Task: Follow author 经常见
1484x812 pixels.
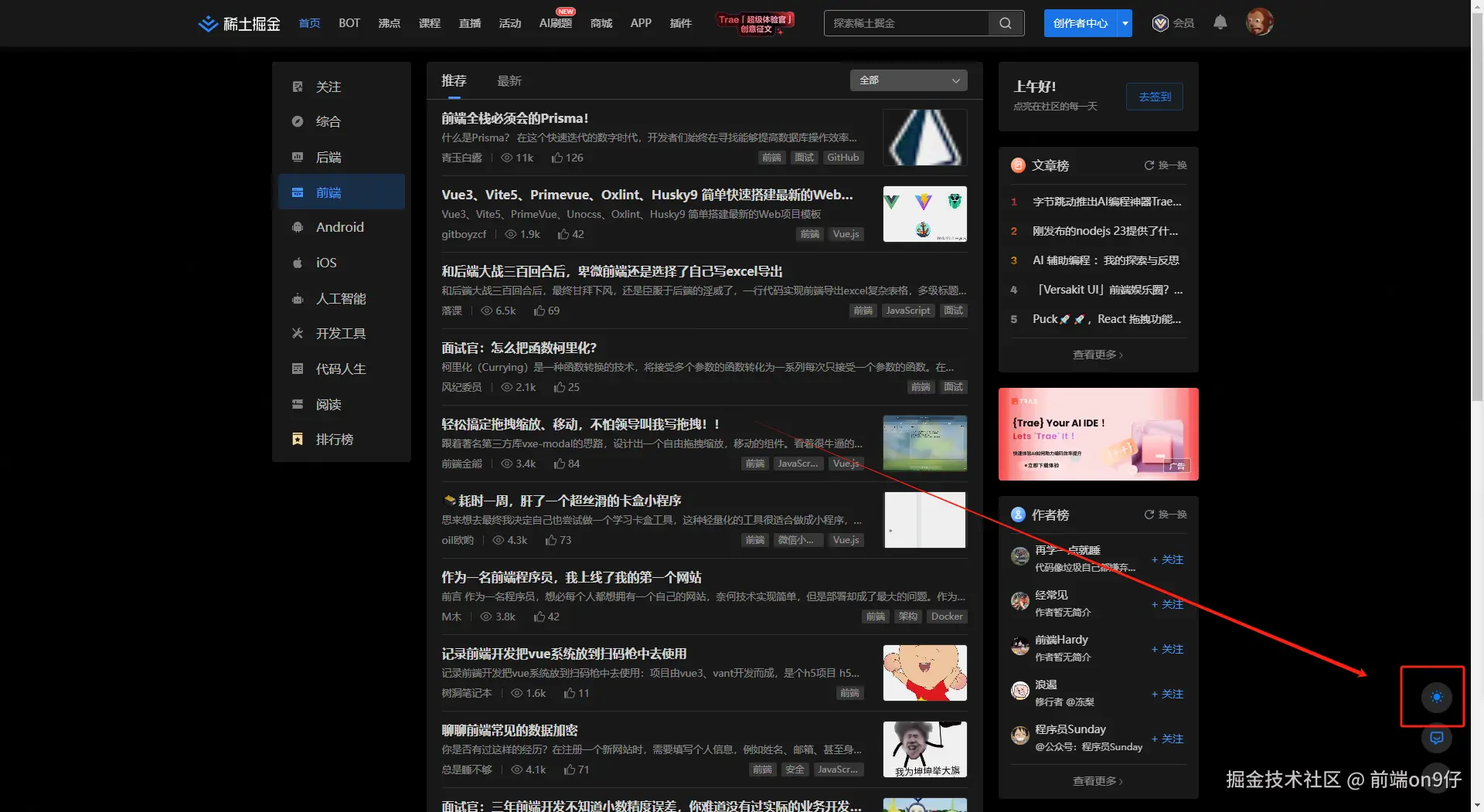Action: pyautogui.click(x=1168, y=604)
